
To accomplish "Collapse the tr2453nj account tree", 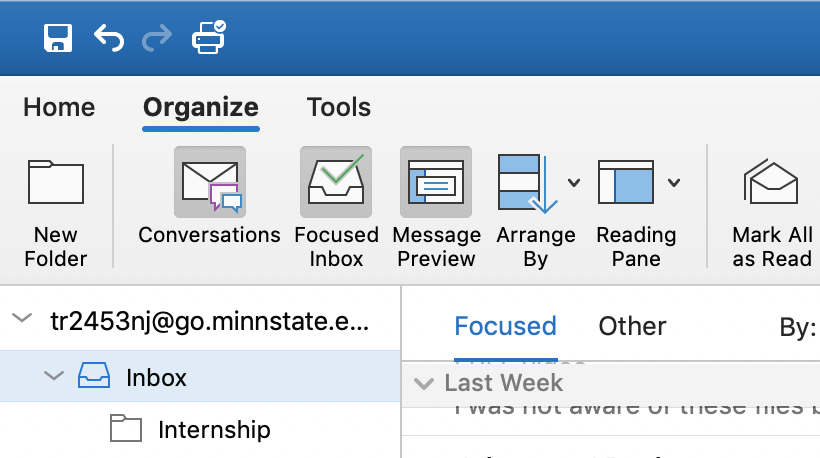I will pos(22,319).
